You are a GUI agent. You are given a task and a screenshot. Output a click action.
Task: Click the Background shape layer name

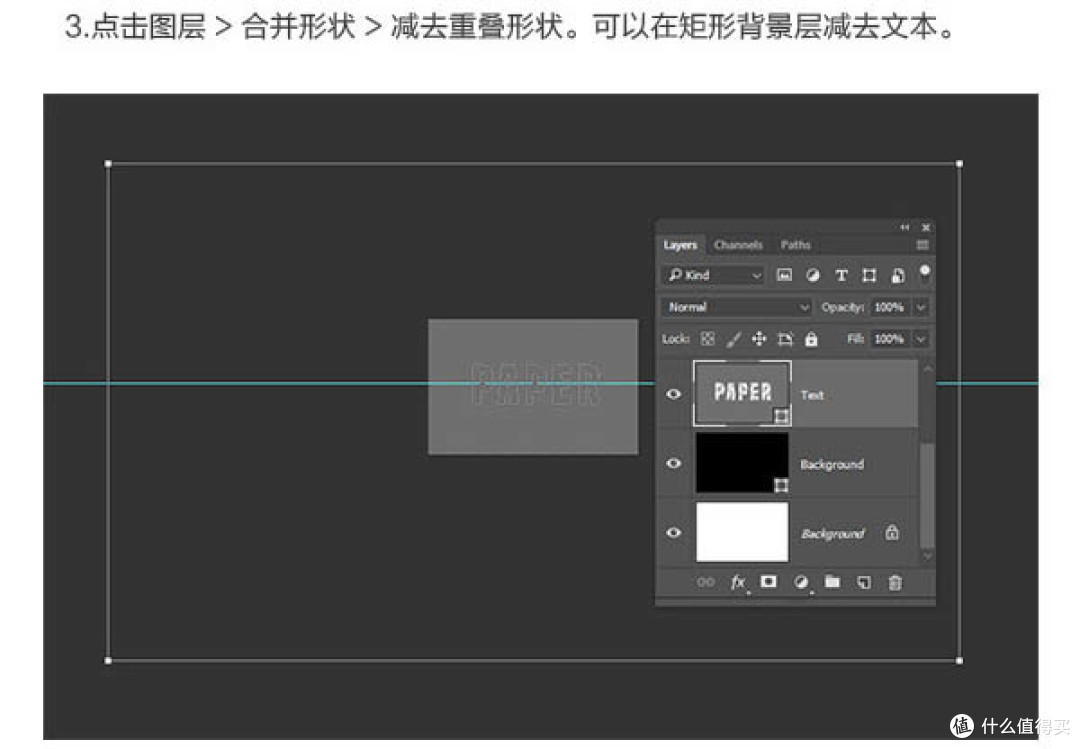pyautogui.click(x=832, y=464)
